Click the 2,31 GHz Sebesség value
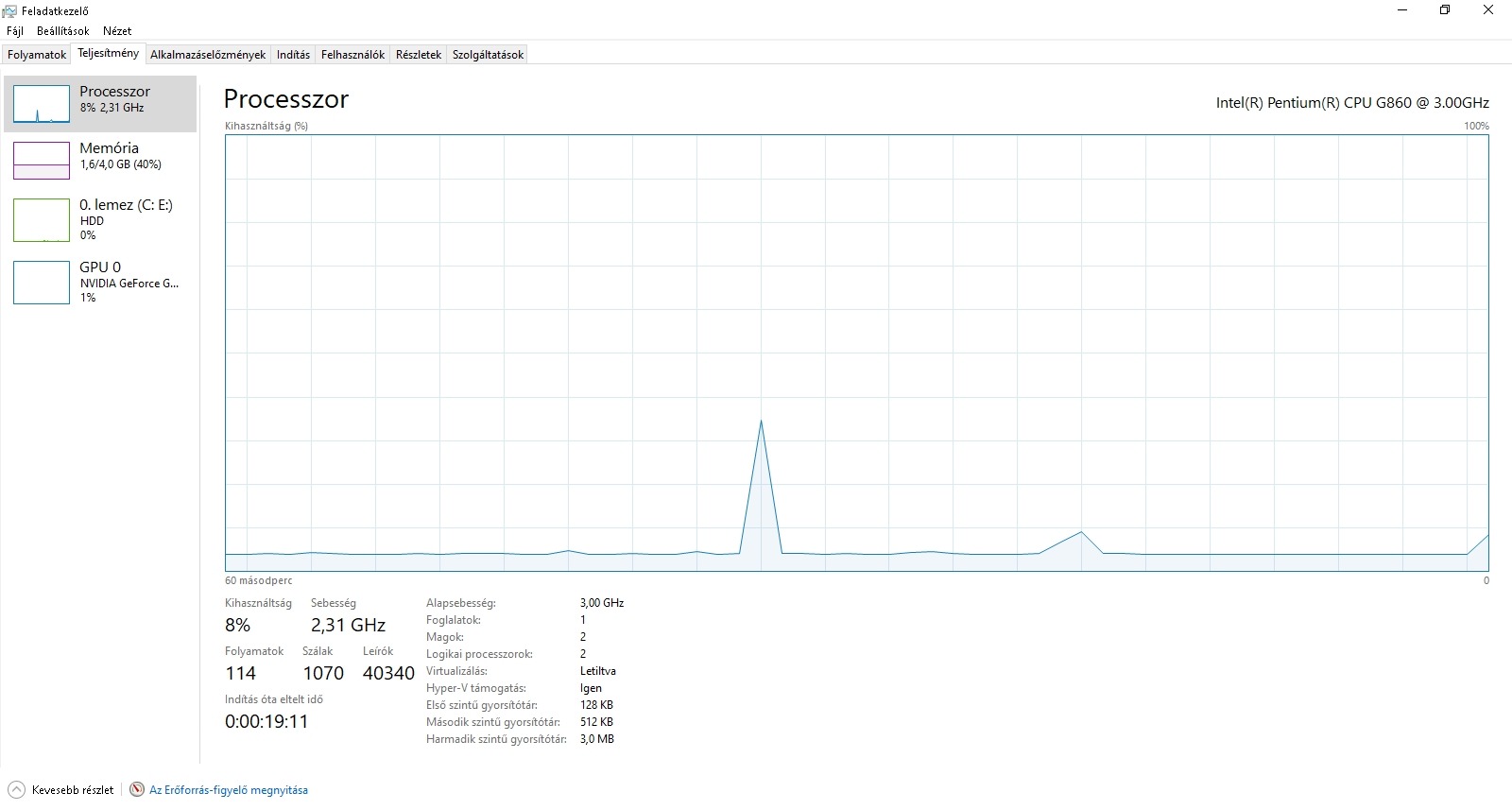Screen dimensions: 1512x810 [348, 626]
